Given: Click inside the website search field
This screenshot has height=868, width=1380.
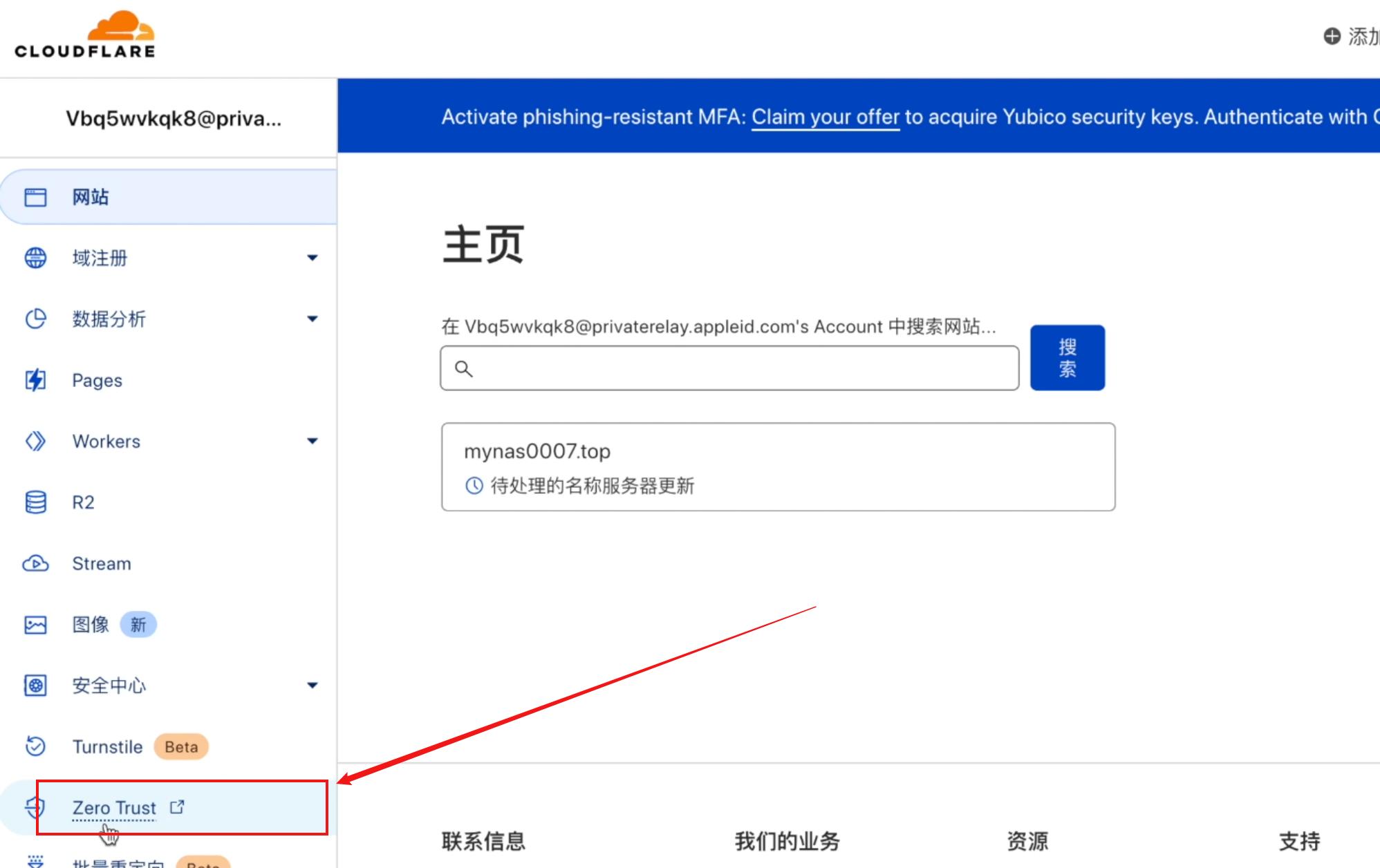Looking at the screenshot, I should tap(726, 368).
